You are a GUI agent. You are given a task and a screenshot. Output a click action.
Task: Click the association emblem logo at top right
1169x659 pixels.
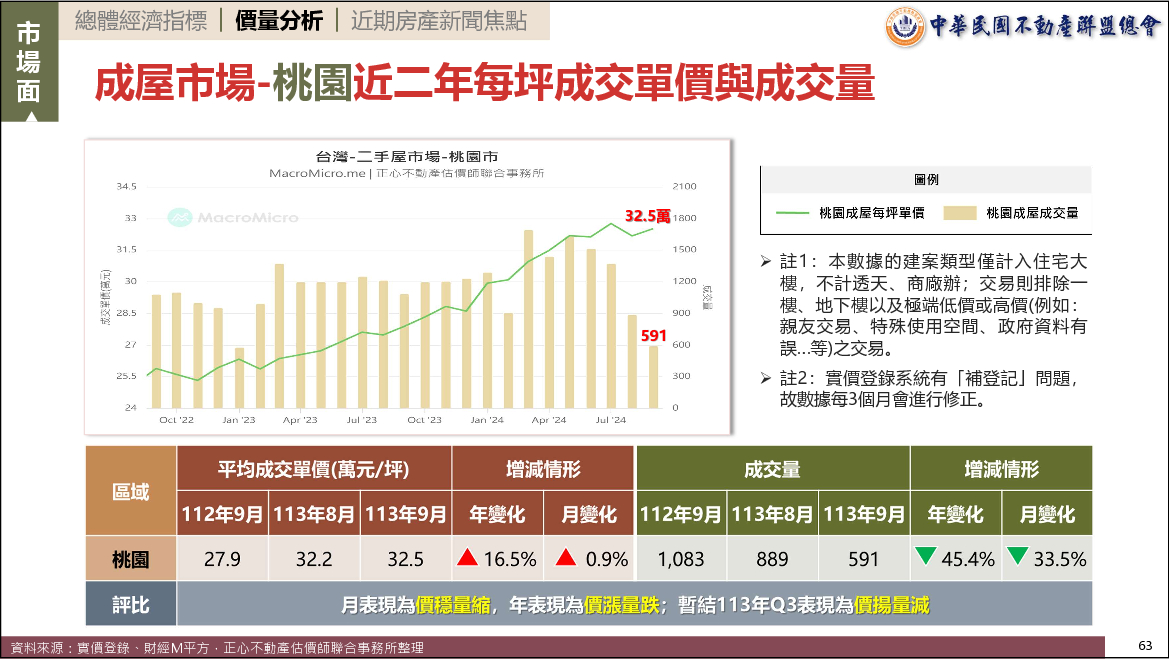click(906, 27)
